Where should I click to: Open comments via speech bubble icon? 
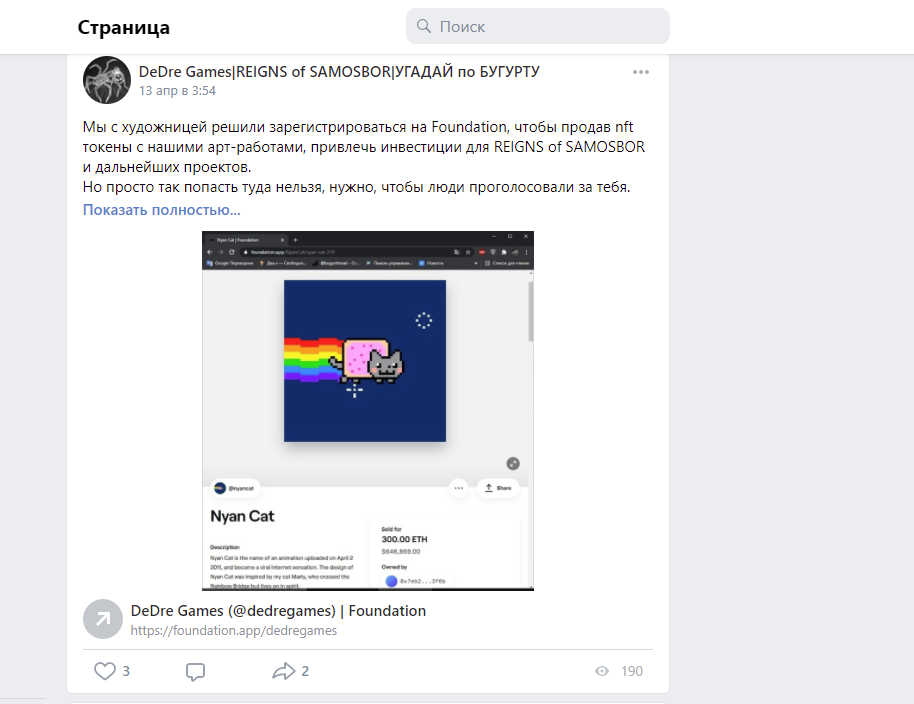click(x=195, y=671)
